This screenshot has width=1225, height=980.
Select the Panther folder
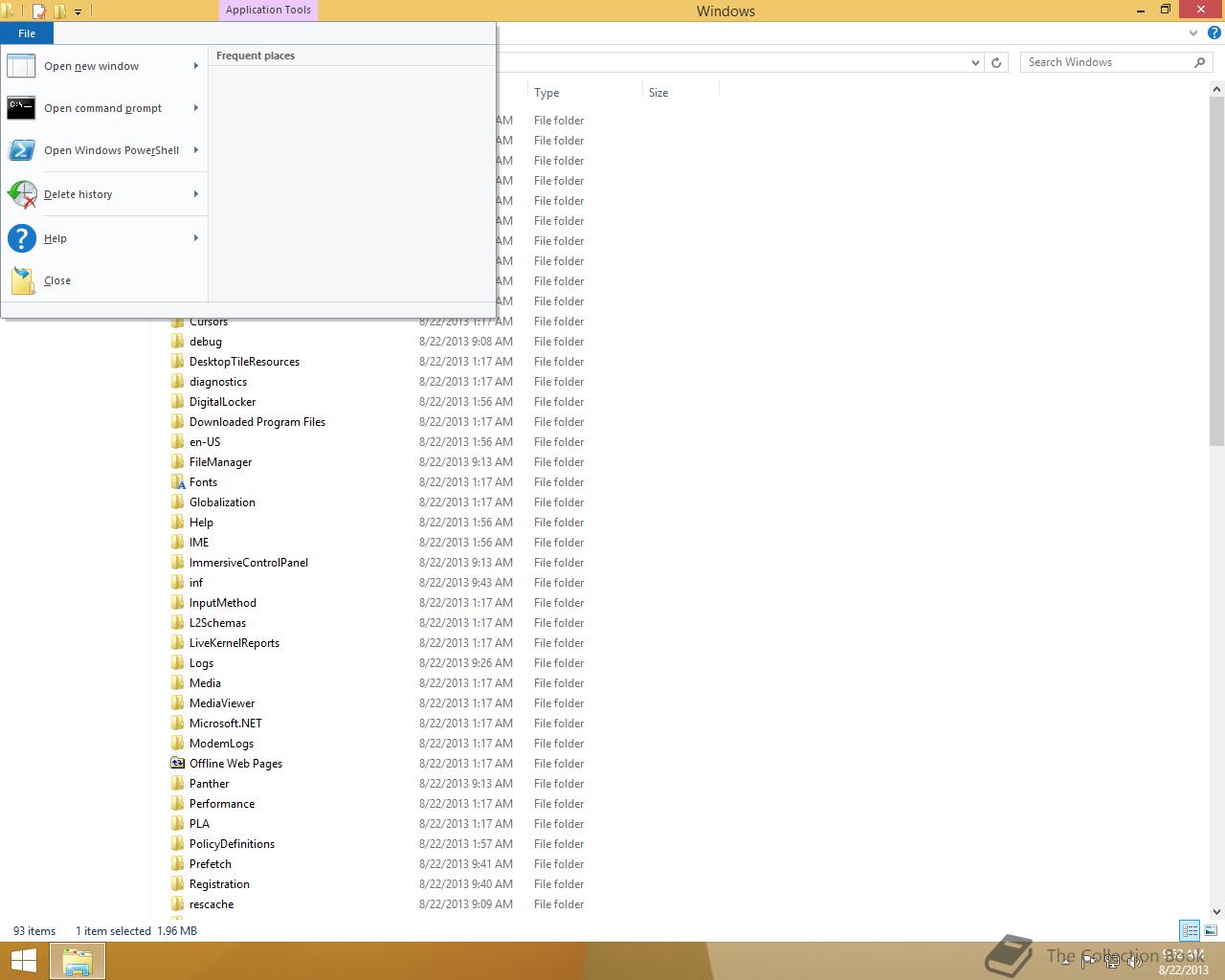point(209,784)
